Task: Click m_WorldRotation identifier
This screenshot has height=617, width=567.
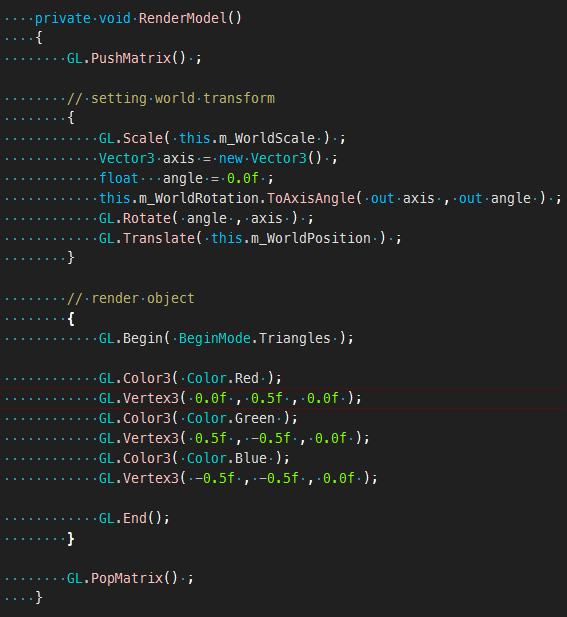Action: pos(199,198)
